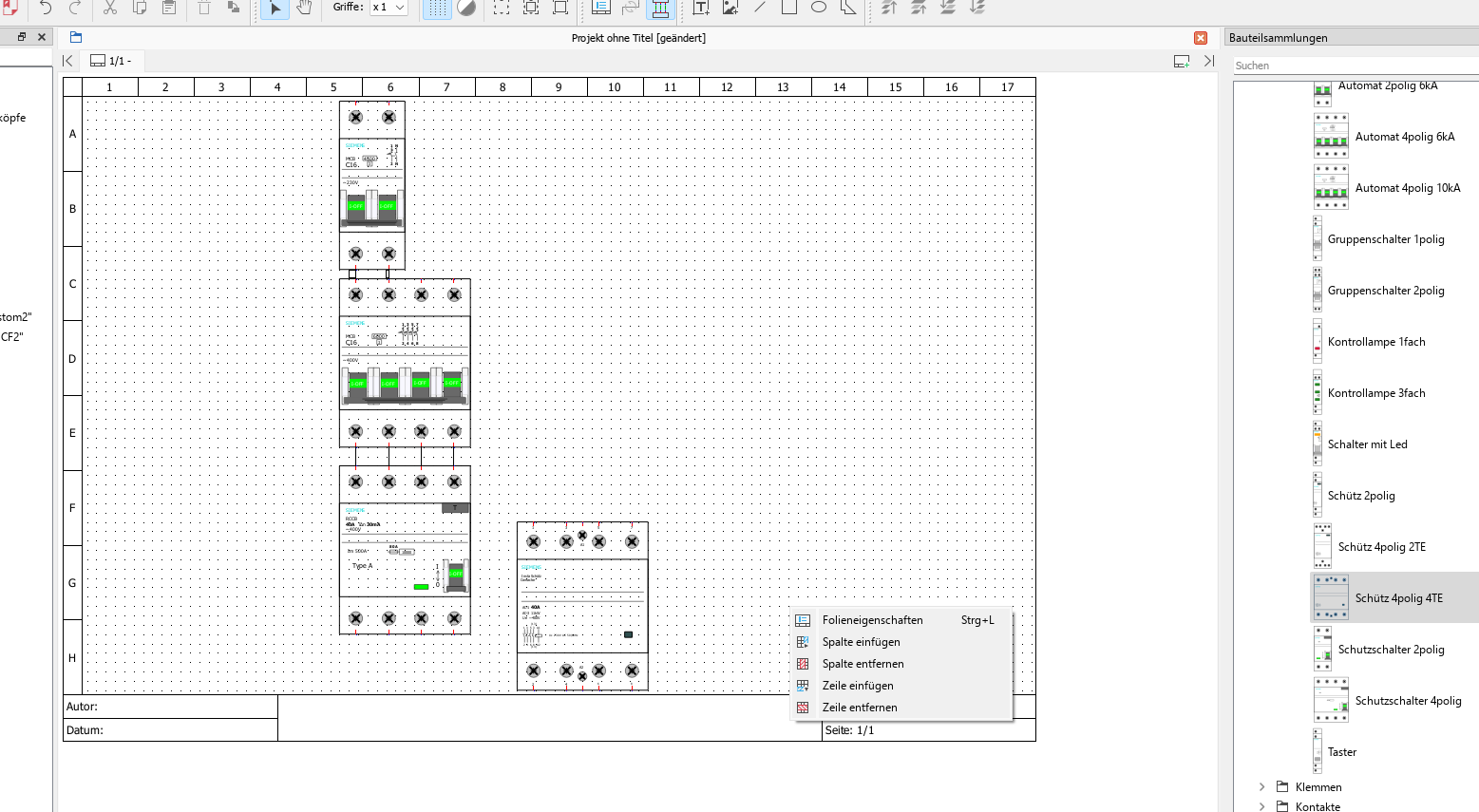Select Schütz 2polig in the component list
1479x812 pixels.
tap(1360, 496)
